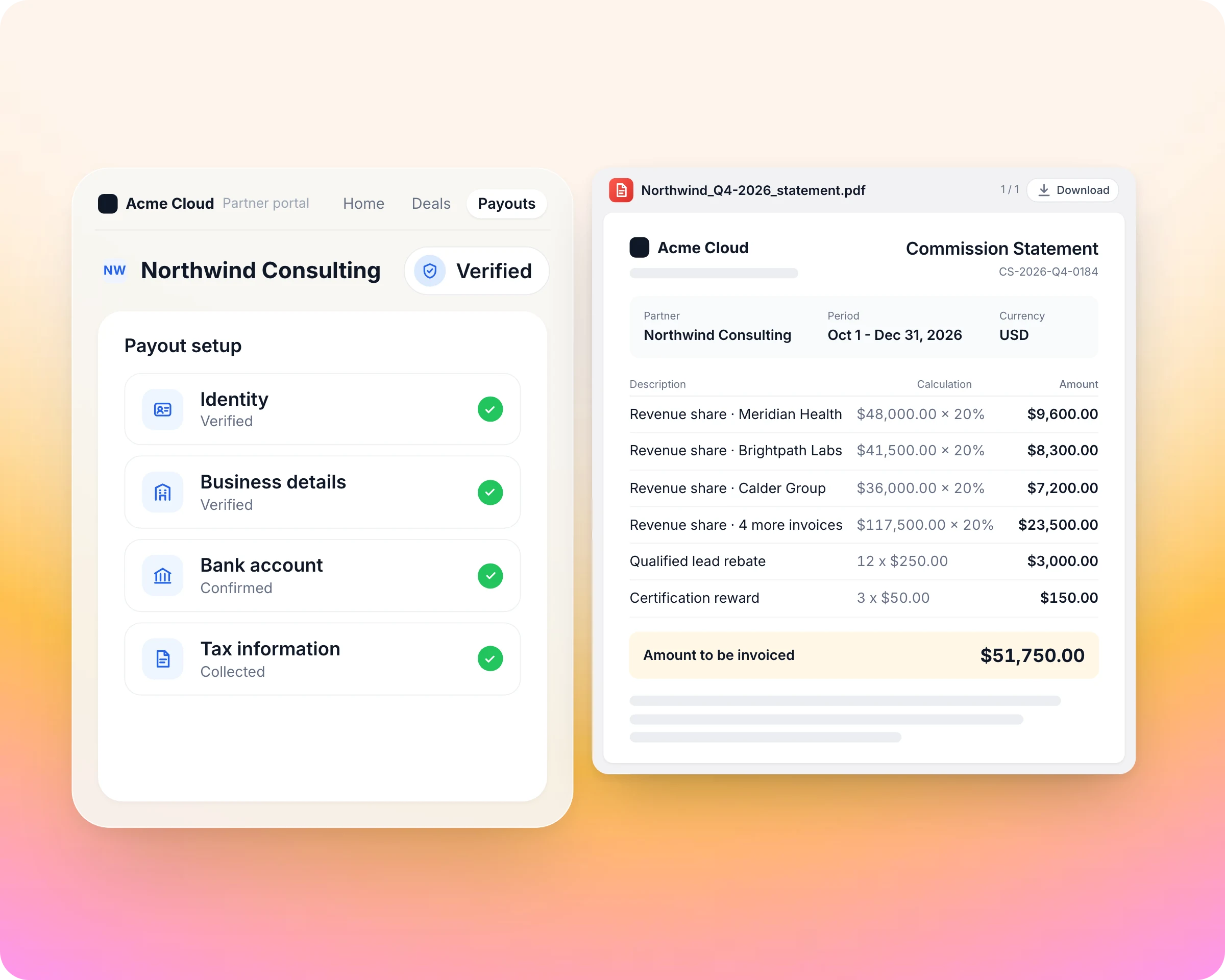Click the Acme Cloud logo in the statement

[639, 248]
